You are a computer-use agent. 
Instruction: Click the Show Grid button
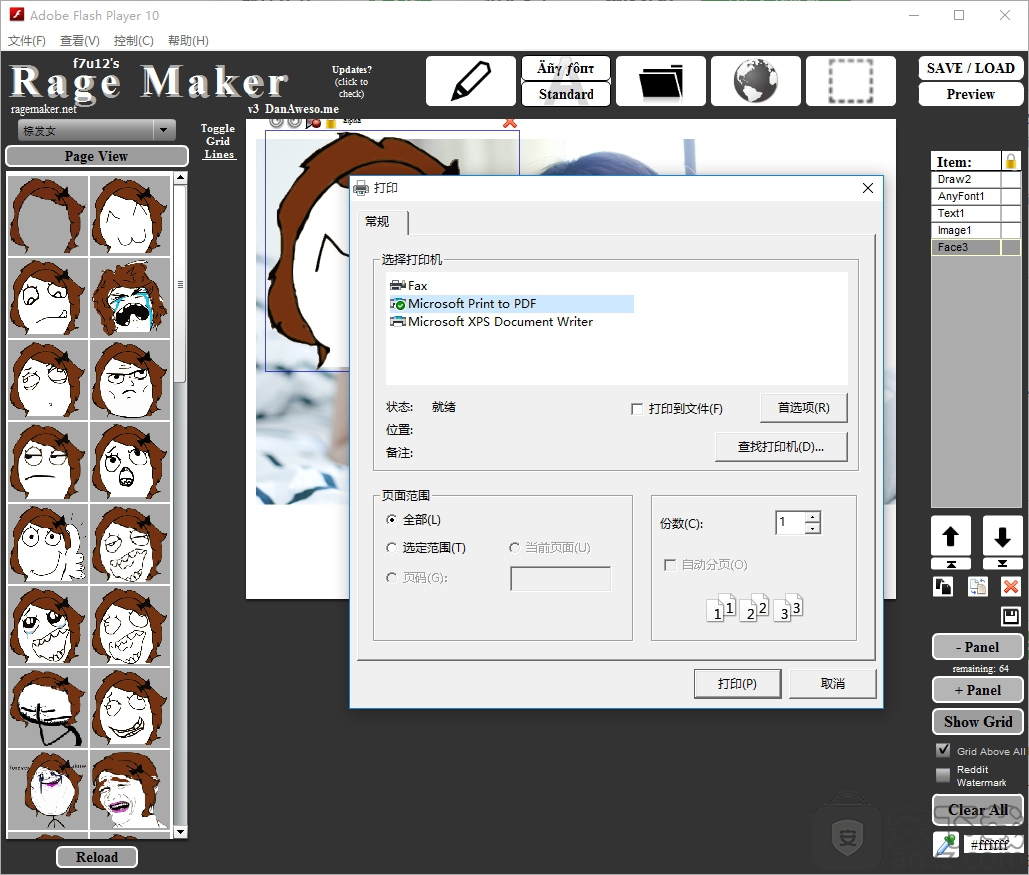click(977, 721)
